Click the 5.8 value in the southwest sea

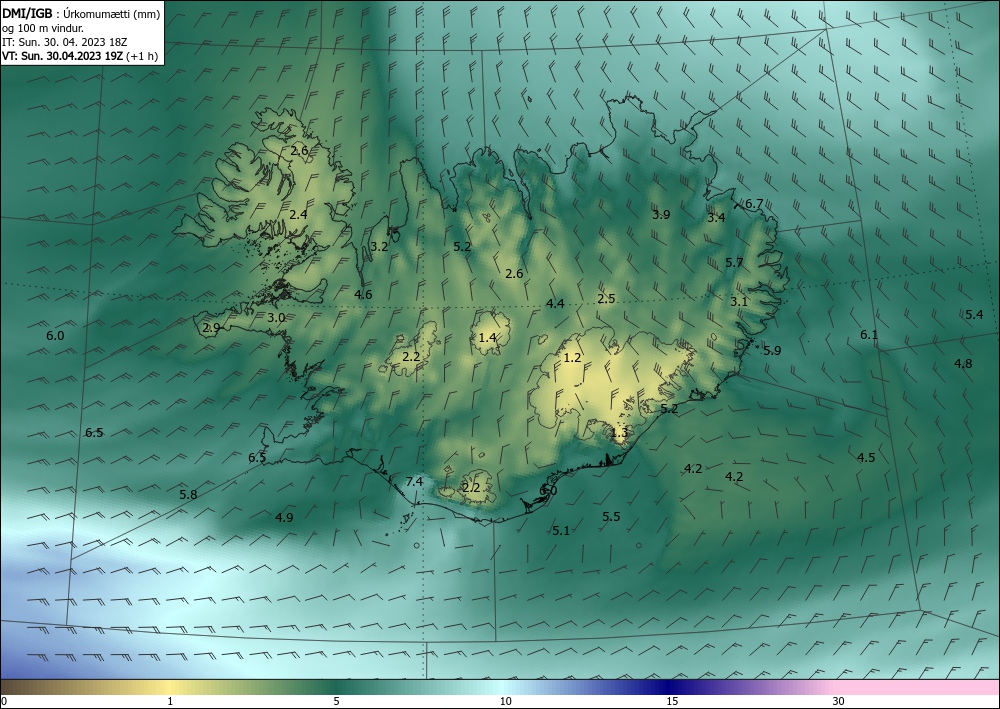(x=188, y=494)
